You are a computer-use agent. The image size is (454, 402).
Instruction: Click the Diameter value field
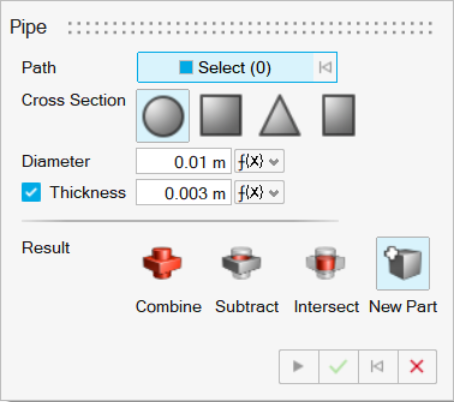coord(184,161)
